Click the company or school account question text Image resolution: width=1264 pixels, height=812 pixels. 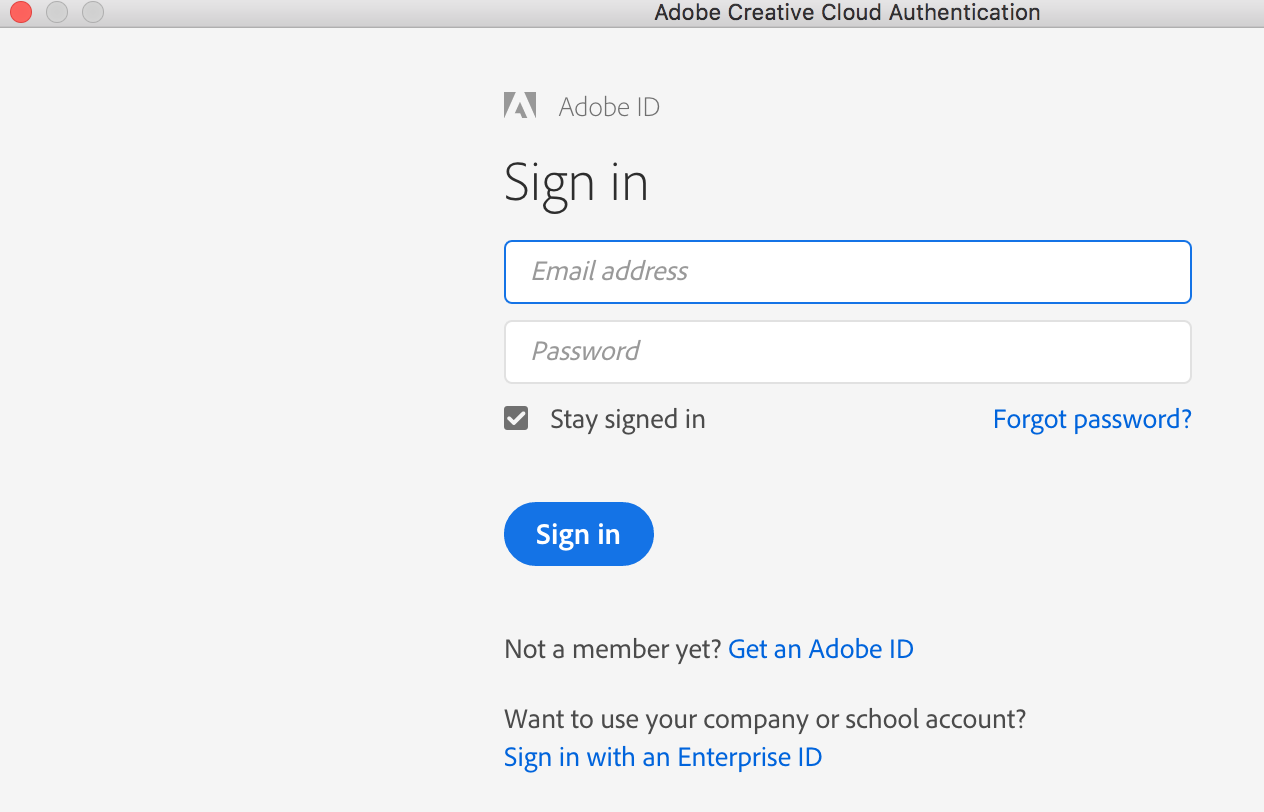point(765,719)
